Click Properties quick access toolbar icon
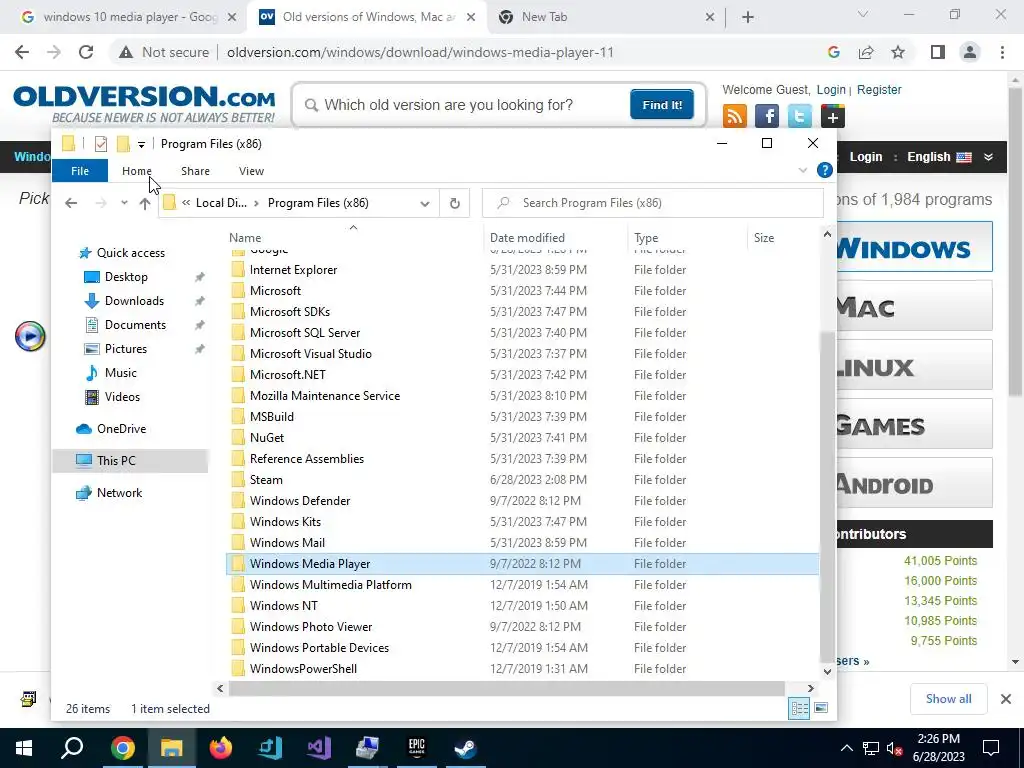This screenshot has width=1024, height=768. tap(101, 144)
